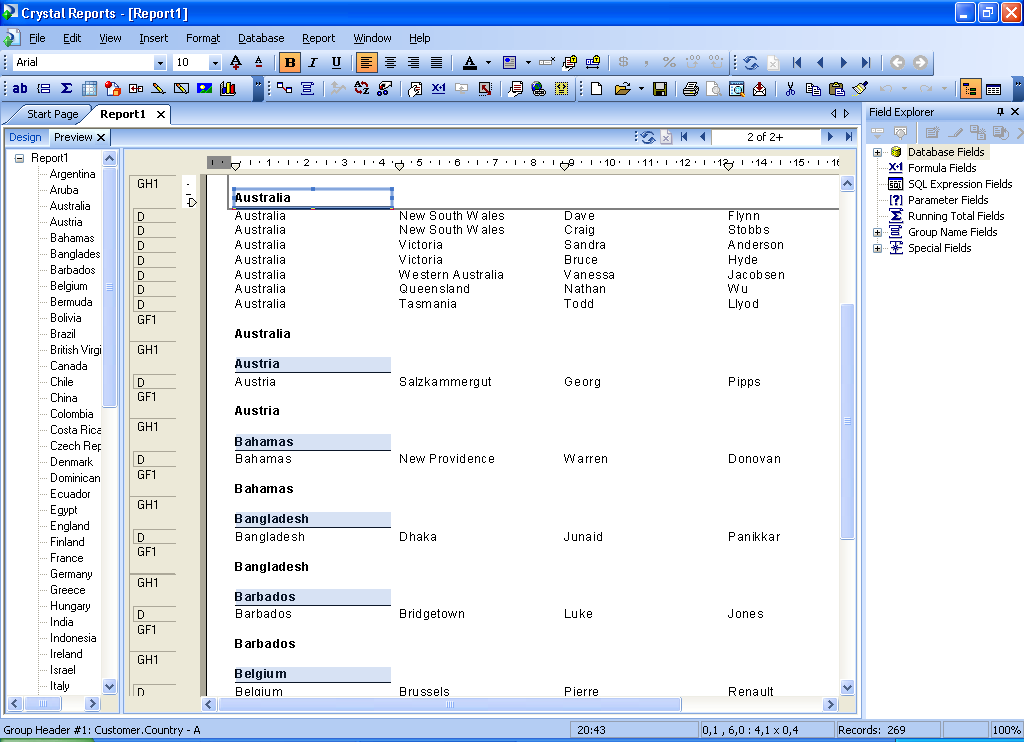Screen dimensions: 1024x742
Task: Click the Increase Font Size icon
Action: [236, 63]
